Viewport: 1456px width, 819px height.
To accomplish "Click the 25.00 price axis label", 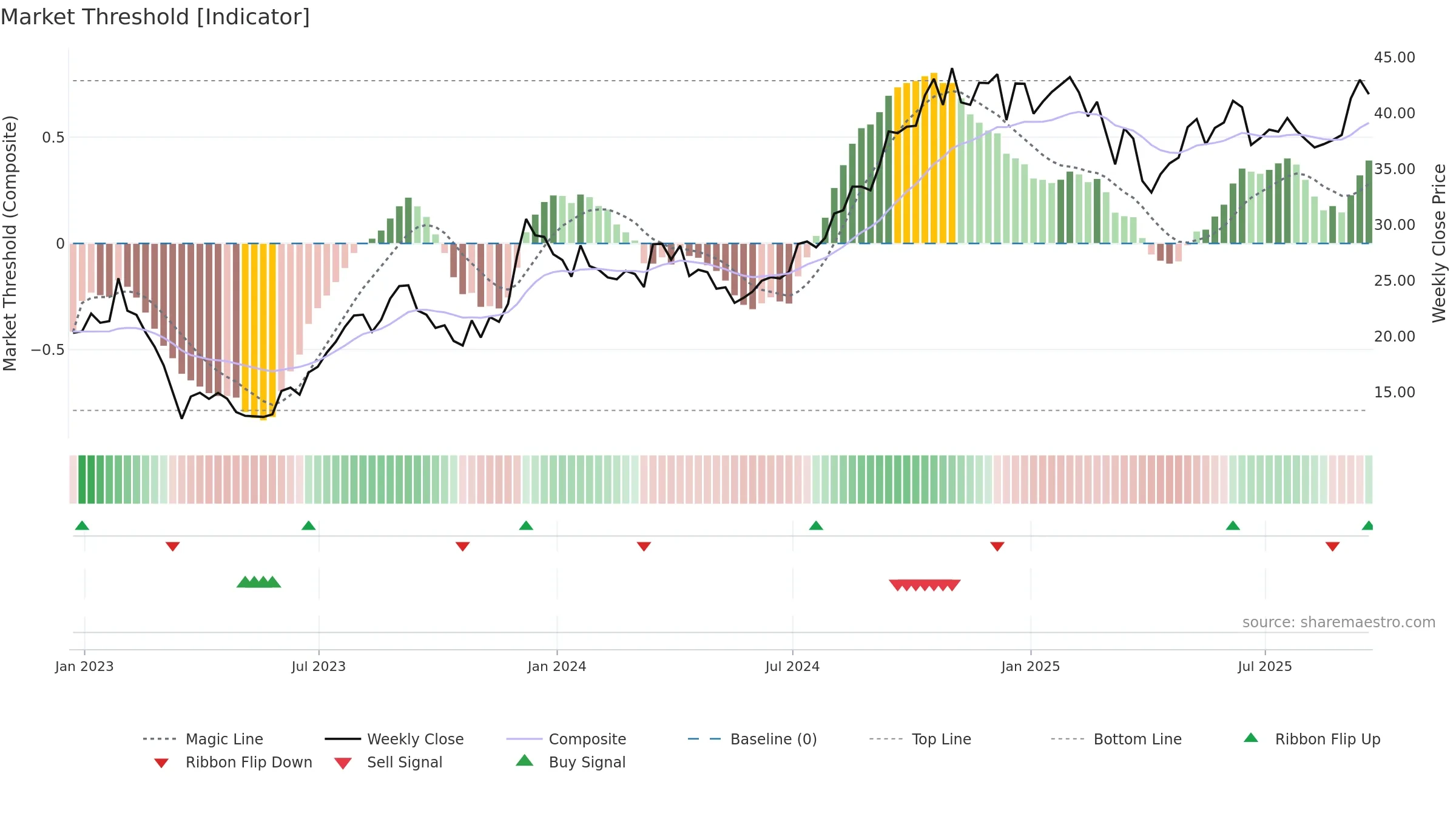I will (x=1395, y=281).
